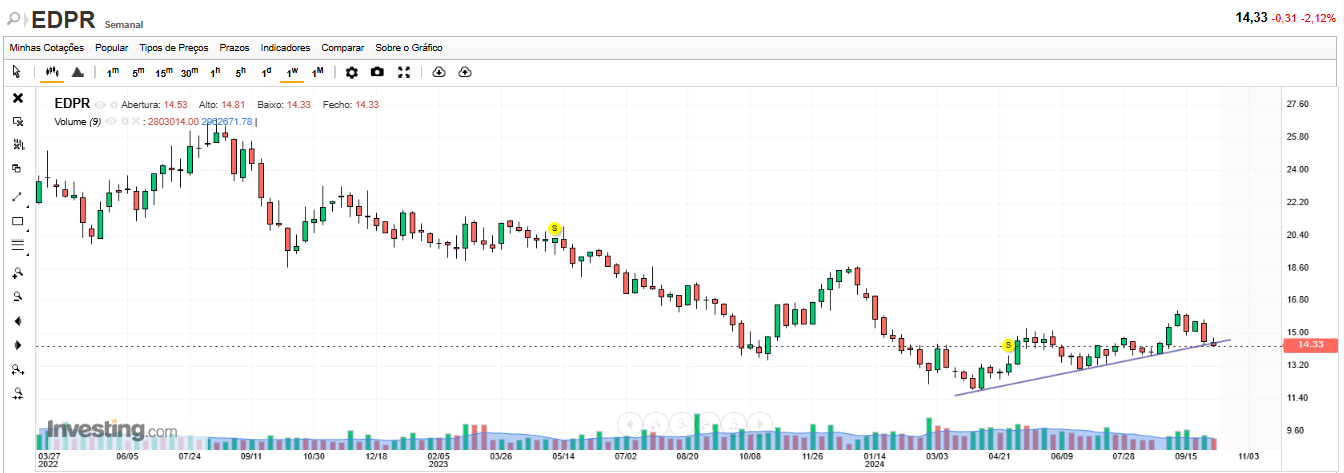Click the cloud upload (save chart) icon
Viewport: 1344px width, 473px height.
coord(465,72)
